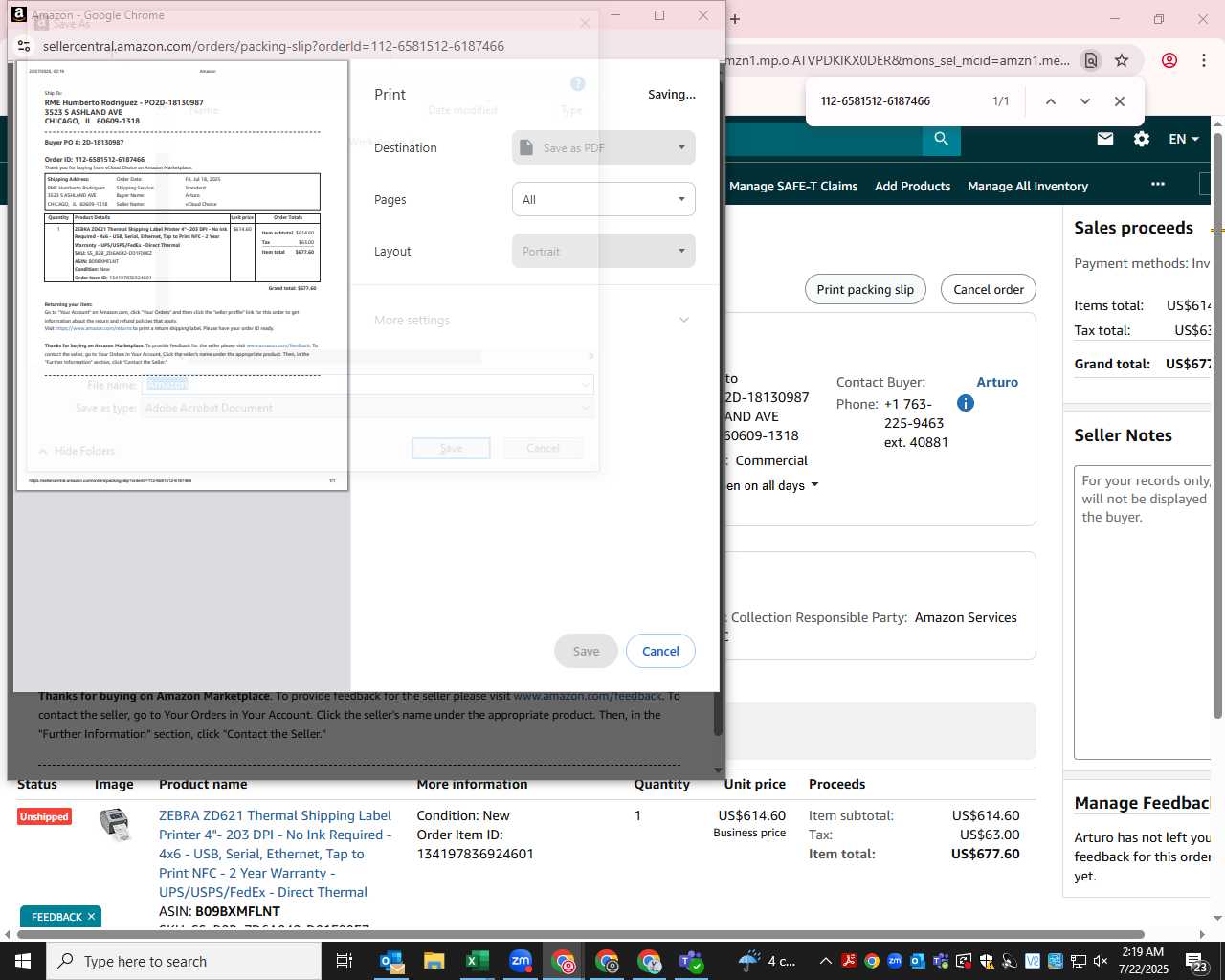This screenshot has width=1225, height=980.
Task: Open Manage All Inventory menu item
Action: coord(1028,186)
